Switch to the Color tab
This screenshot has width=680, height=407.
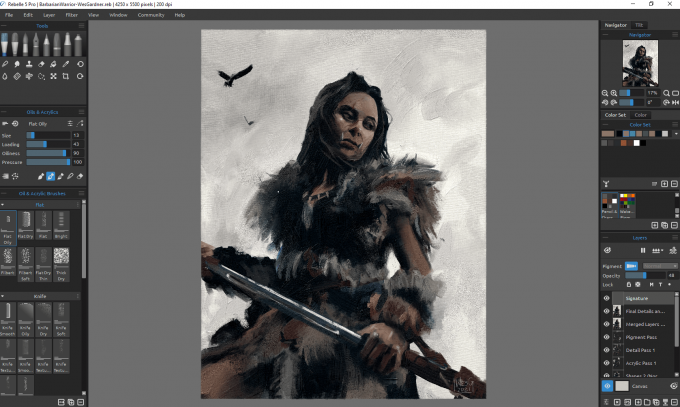pos(641,115)
